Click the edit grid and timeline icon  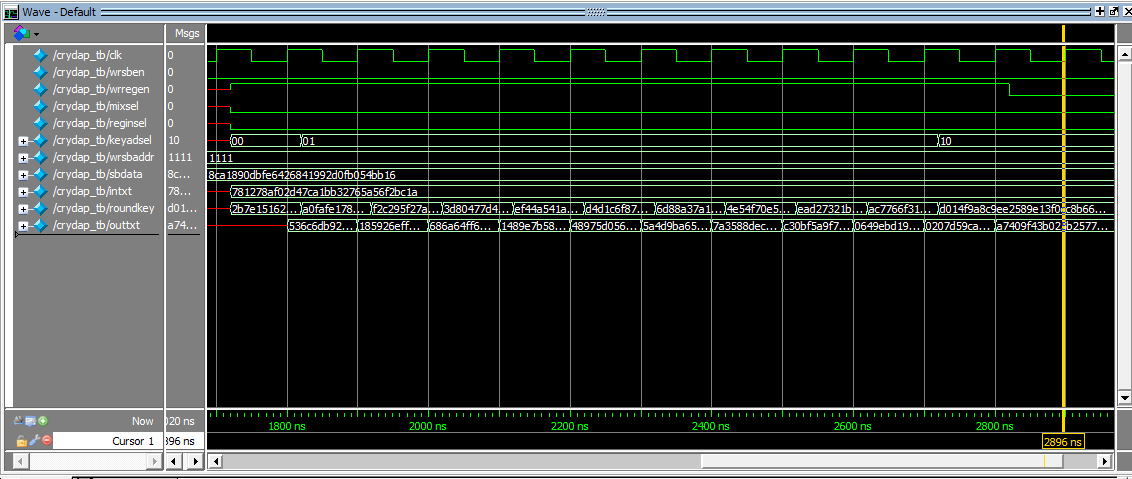30,421
